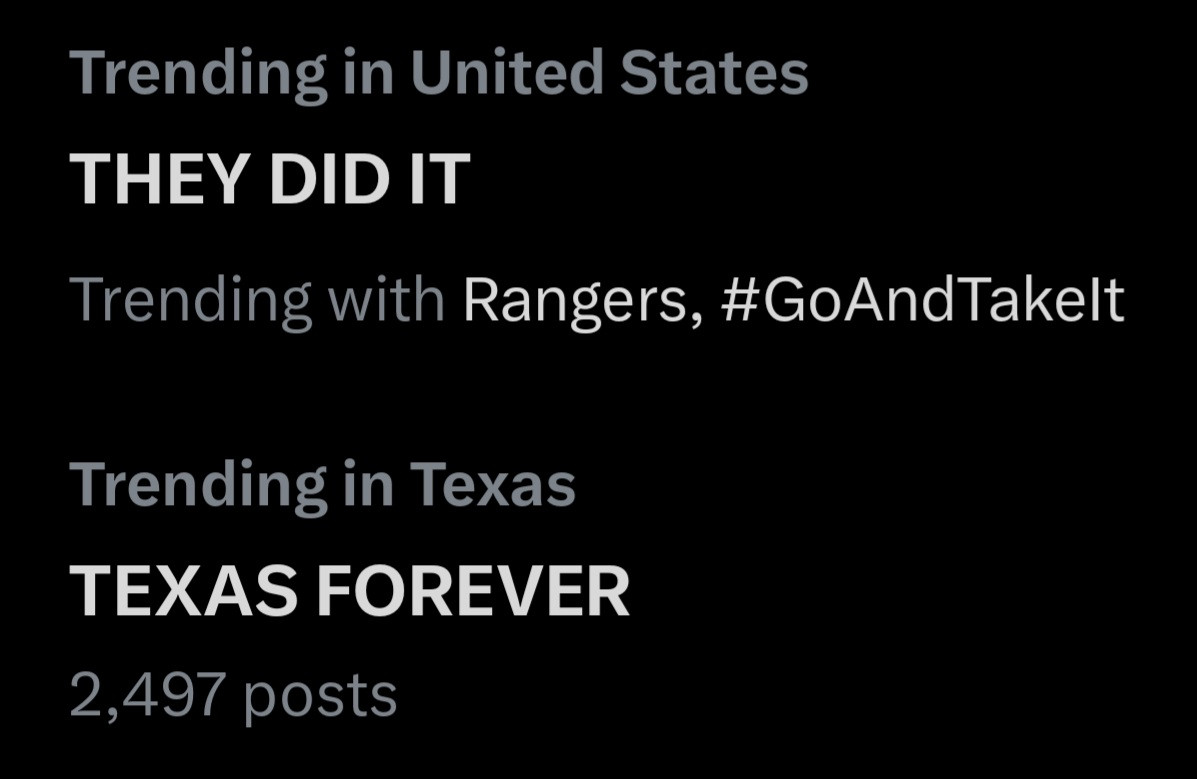Click the Rangers related trend link
The image size is (1197, 779).
tap(573, 299)
